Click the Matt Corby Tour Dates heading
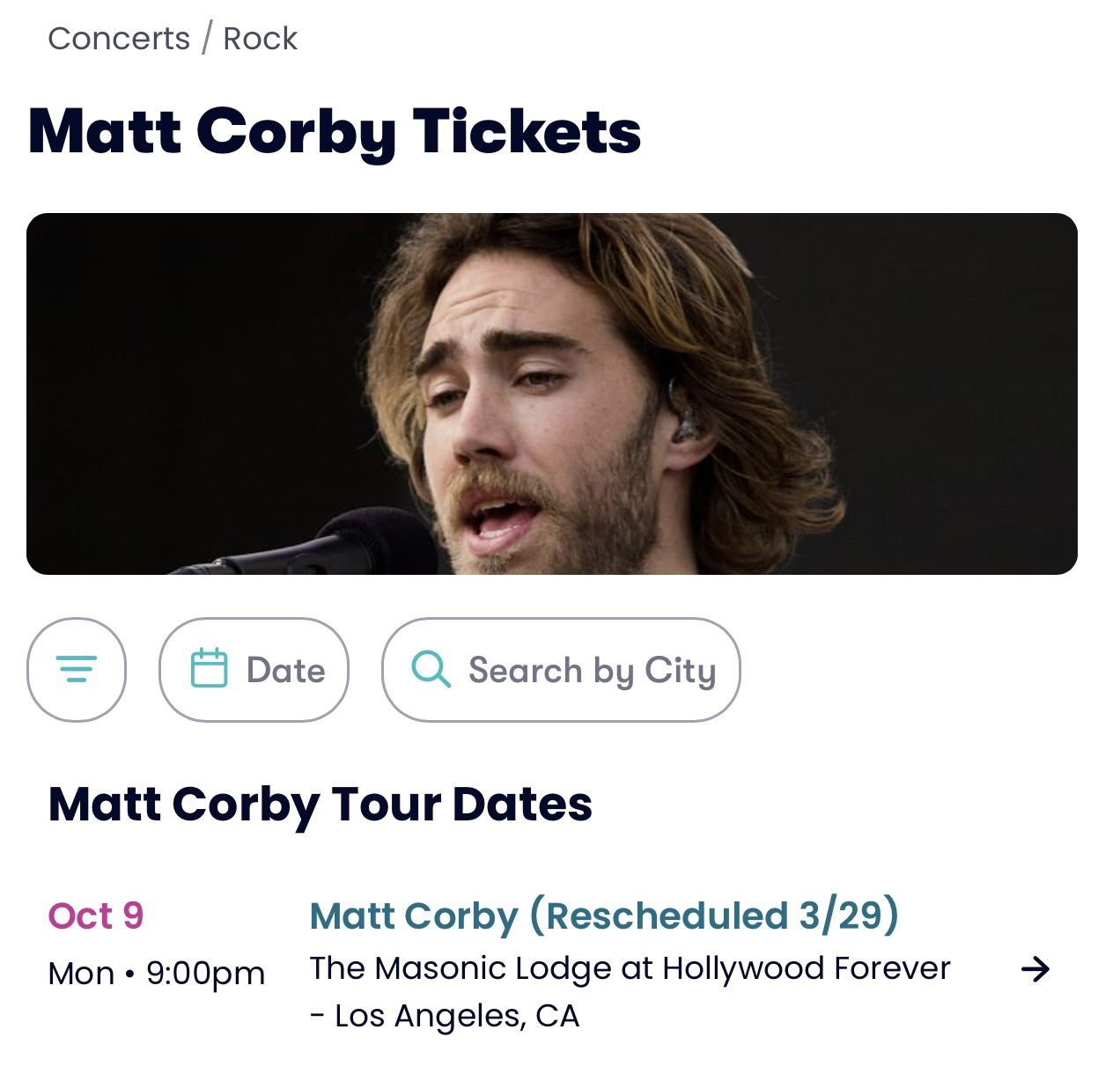The image size is (1120, 1081). tap(321, 804)
